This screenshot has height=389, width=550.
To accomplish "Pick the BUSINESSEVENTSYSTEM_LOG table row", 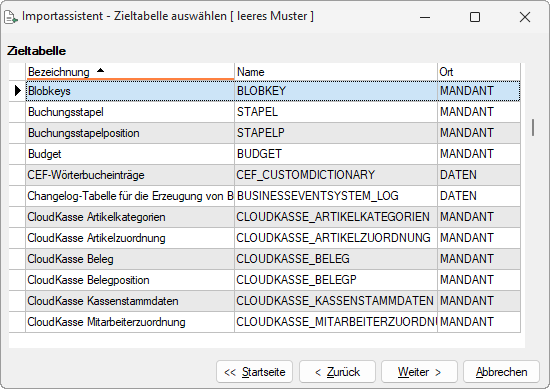I will coord(273,196).
